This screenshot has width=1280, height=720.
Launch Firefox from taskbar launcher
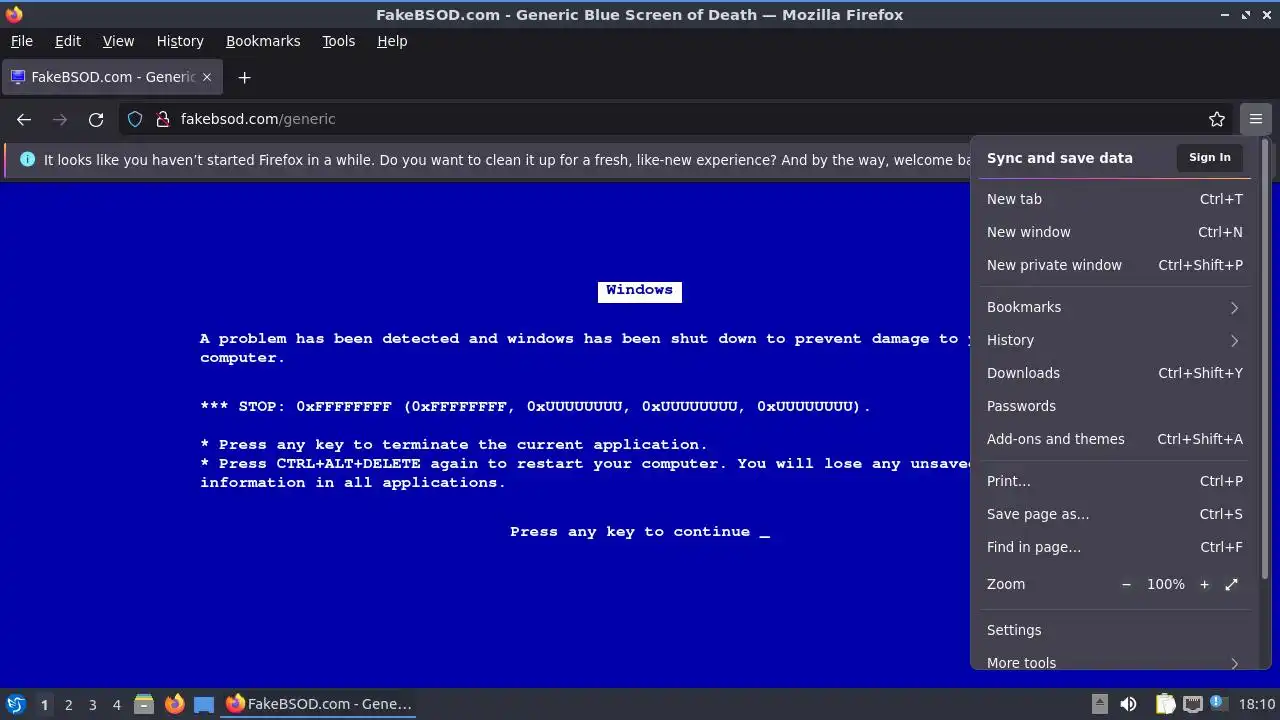[174, 704]
